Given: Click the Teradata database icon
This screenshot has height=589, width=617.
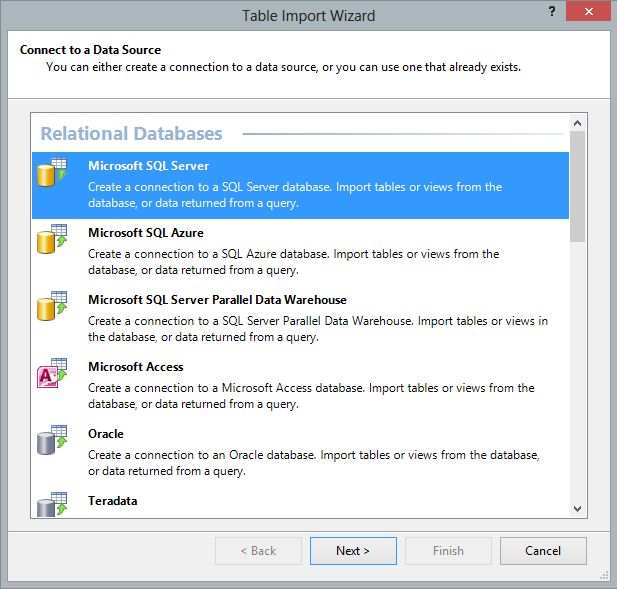Looking at the screenshot, I should pyautogui.click(x=52, y=504).
